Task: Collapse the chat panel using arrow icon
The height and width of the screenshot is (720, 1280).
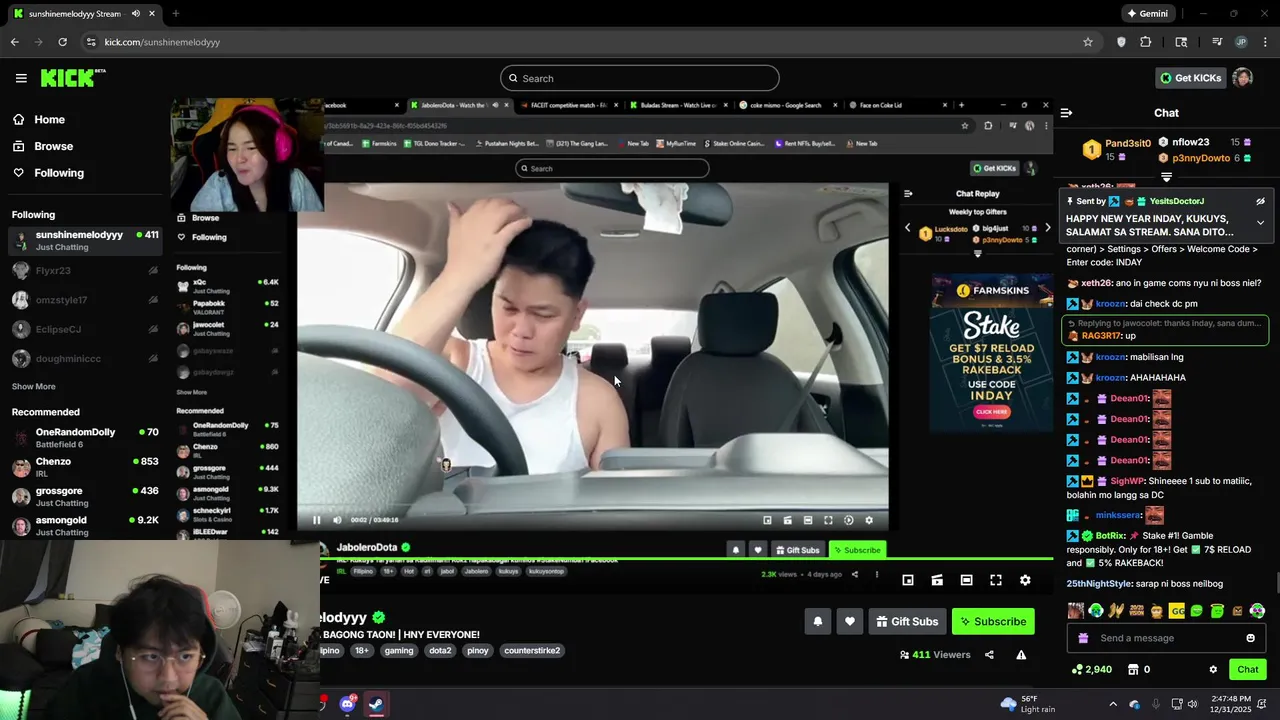Action: 1066,113
